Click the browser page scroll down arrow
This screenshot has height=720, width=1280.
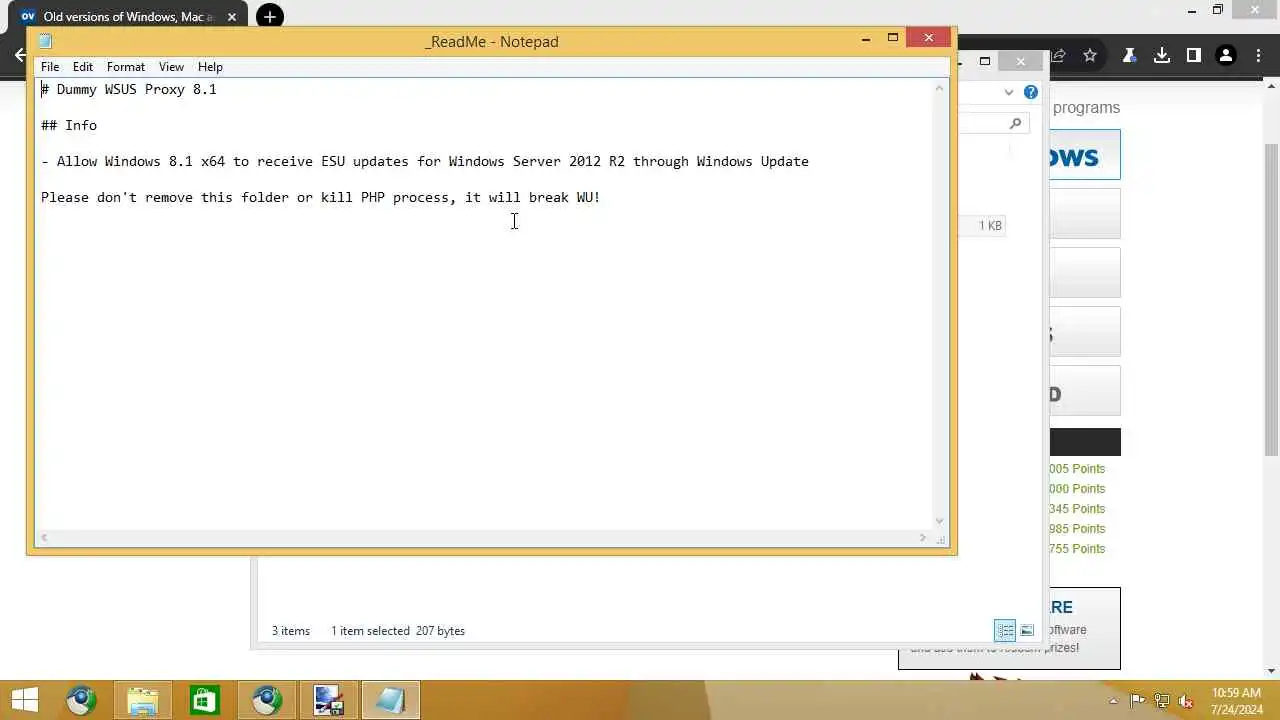[1272, 671]
